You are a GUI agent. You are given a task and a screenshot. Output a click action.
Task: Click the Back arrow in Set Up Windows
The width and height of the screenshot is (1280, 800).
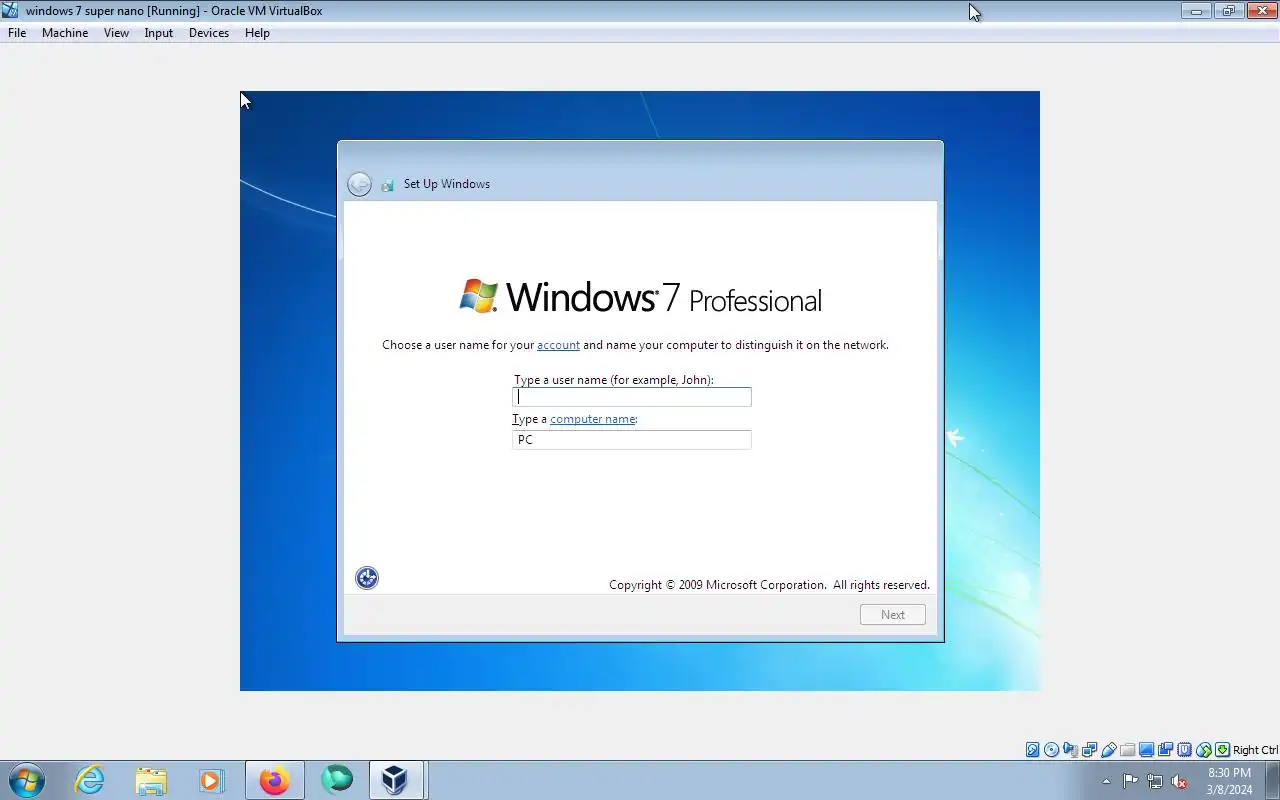(x=359, y=184)
